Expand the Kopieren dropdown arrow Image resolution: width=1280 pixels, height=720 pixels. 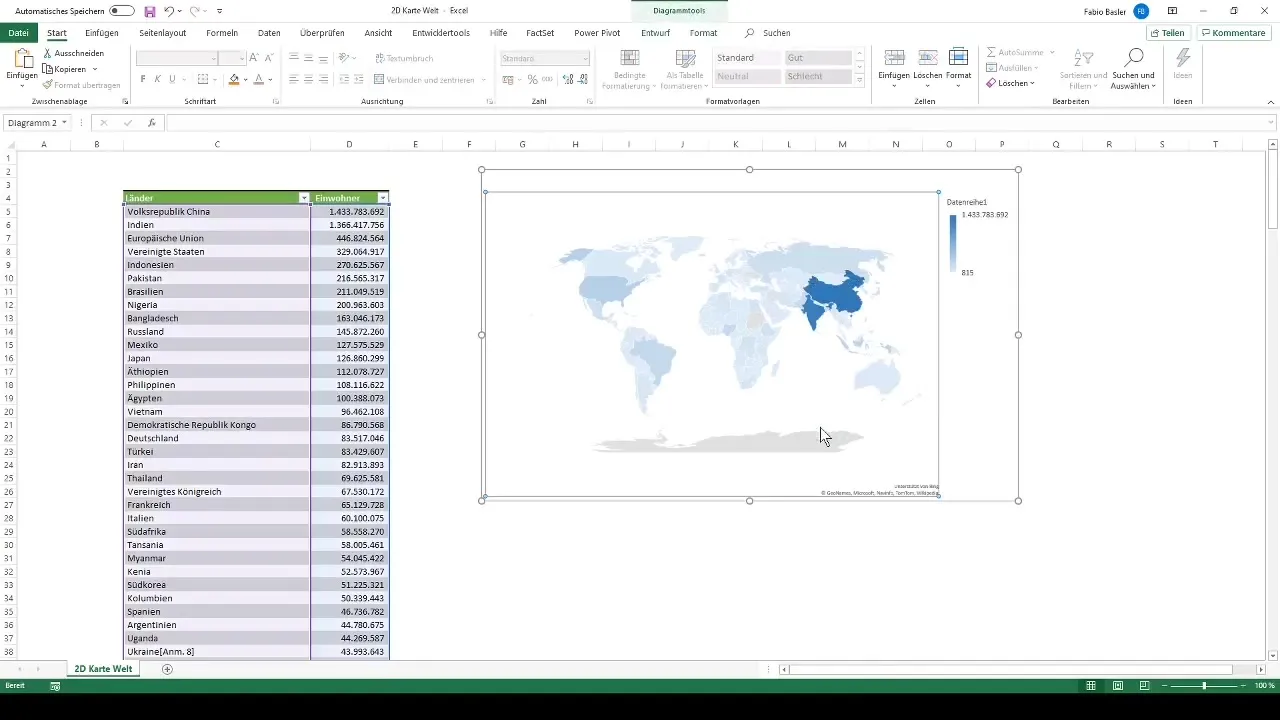[x=94, y=69]
